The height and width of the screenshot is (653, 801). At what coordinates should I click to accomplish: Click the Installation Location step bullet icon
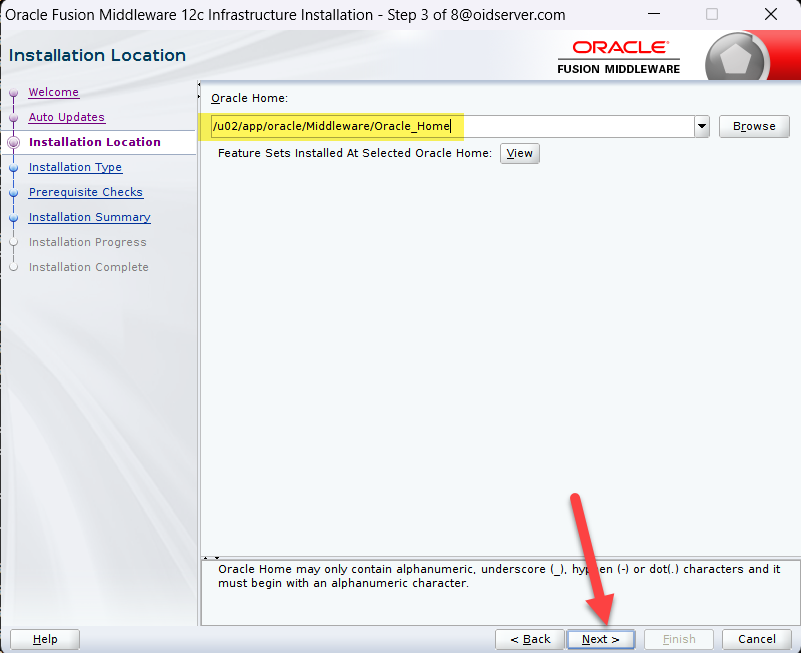(x=13, y=143)
